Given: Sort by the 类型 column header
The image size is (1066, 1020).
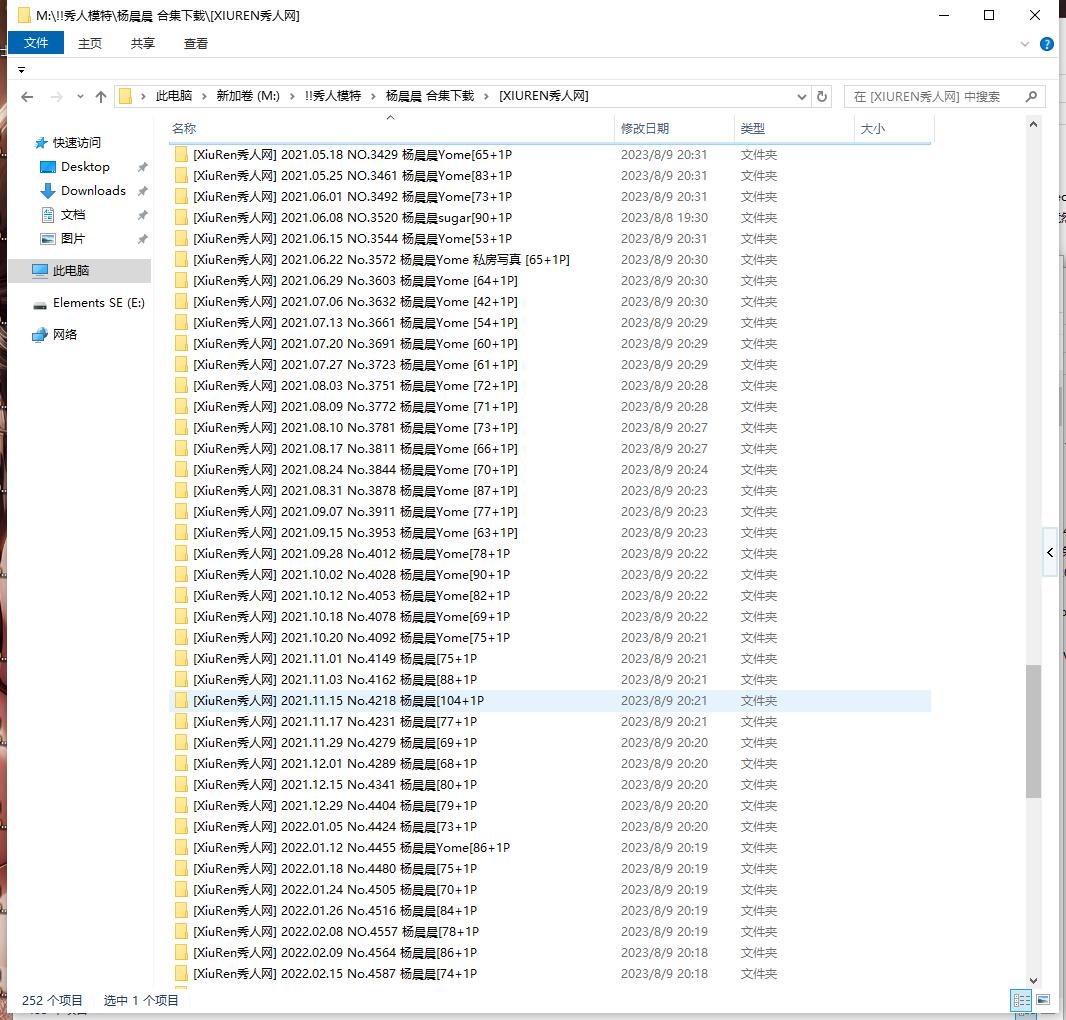Looking at the screenshot, I should 794,129.
